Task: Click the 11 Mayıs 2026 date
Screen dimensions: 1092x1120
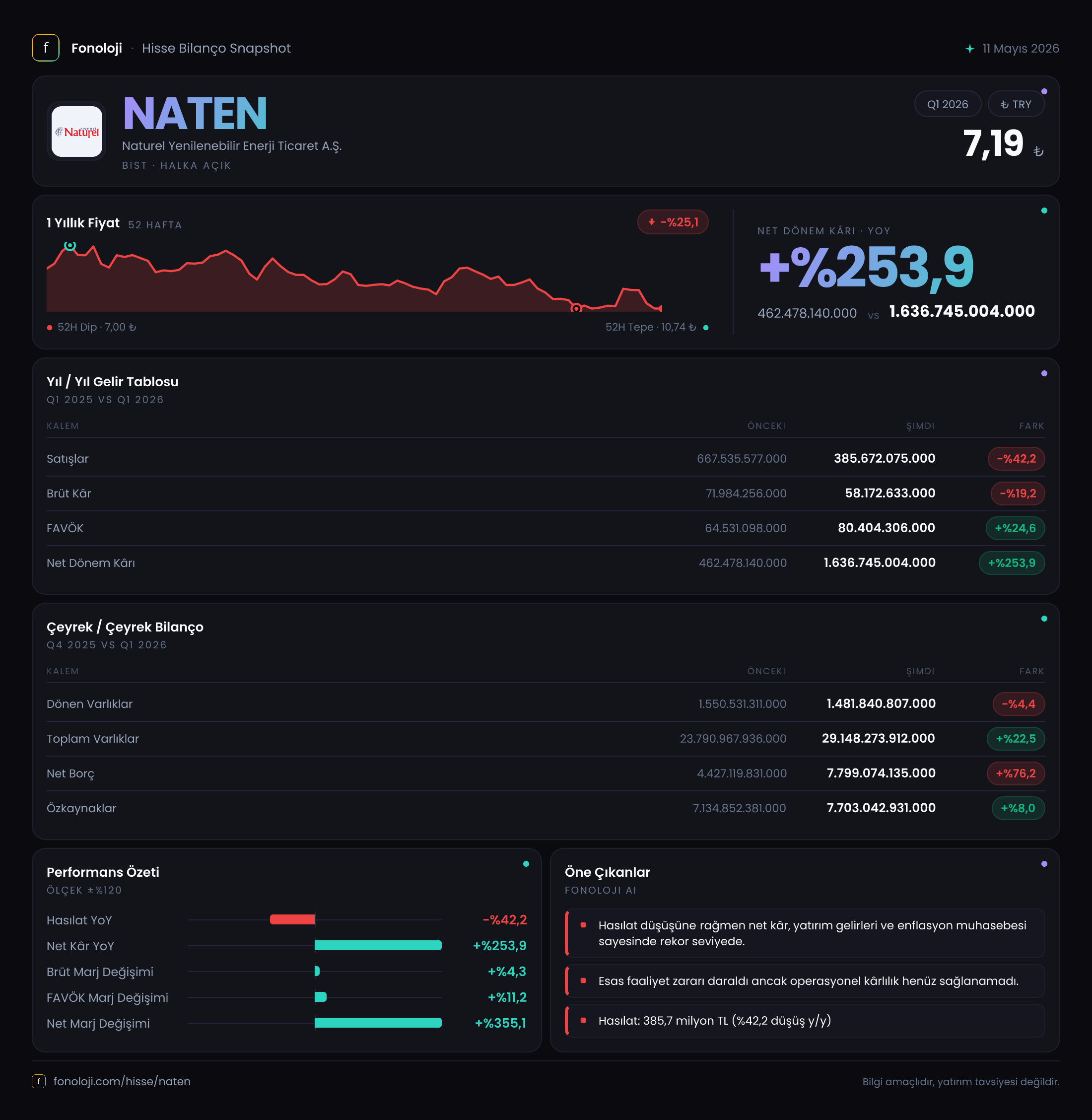Action: click(1021, 48)
